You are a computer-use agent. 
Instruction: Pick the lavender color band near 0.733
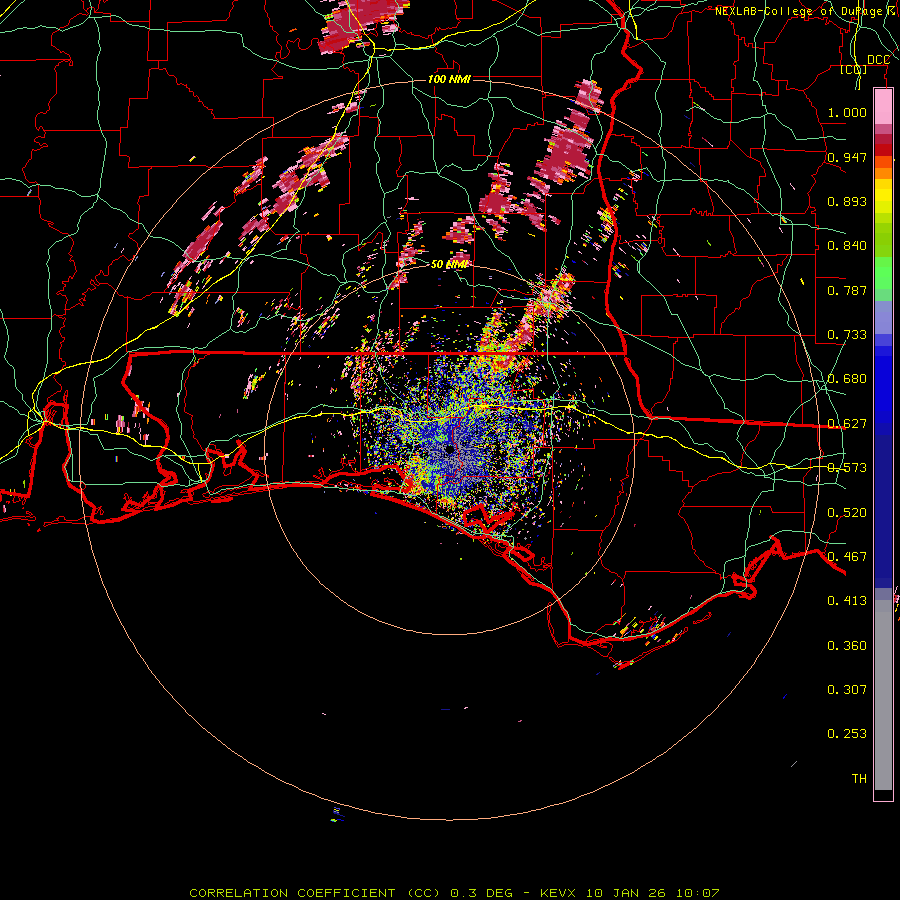pyautogui.click(x=883, y=317)
